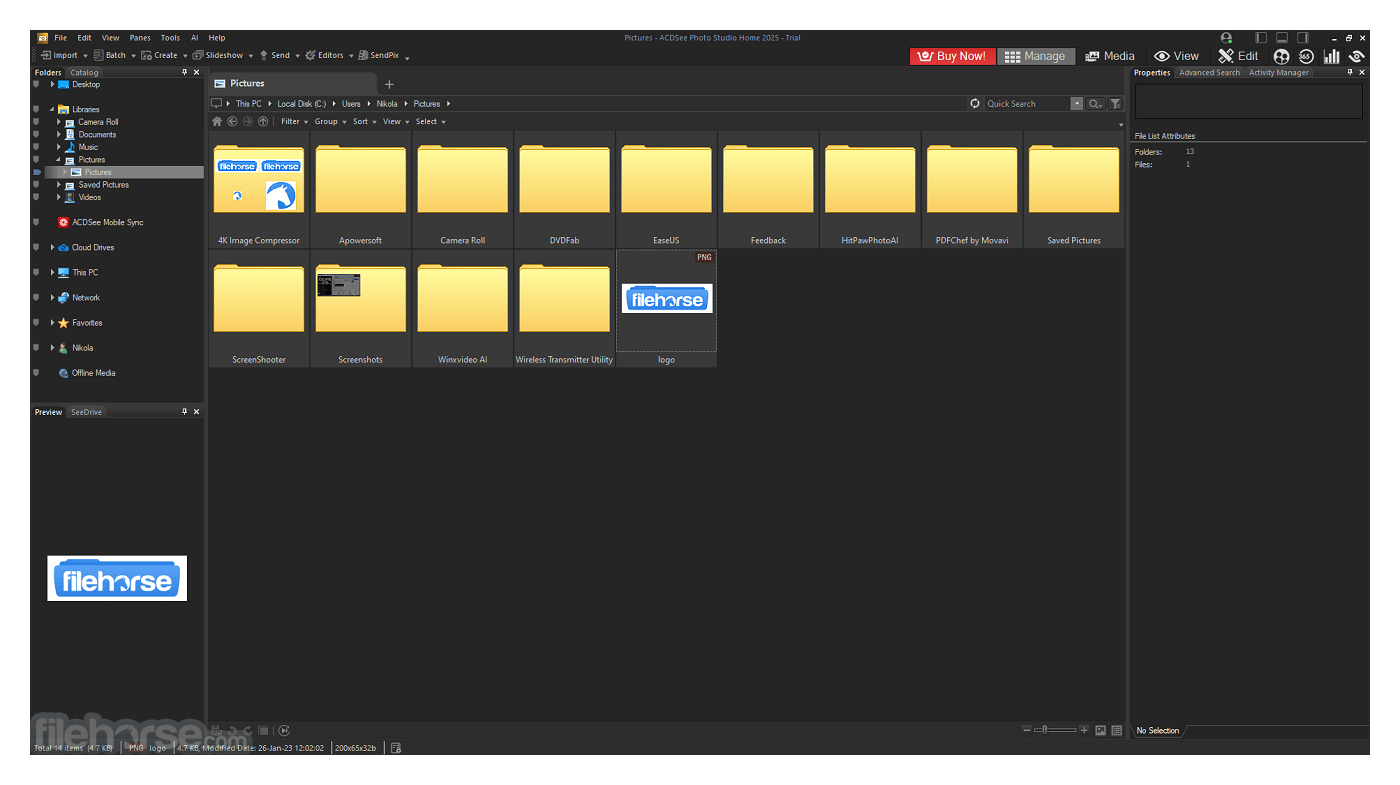This screenshot has height=785, width=1400.
Task: Select the Screenshots folder thumbnail
Action: tap(361, 309)
